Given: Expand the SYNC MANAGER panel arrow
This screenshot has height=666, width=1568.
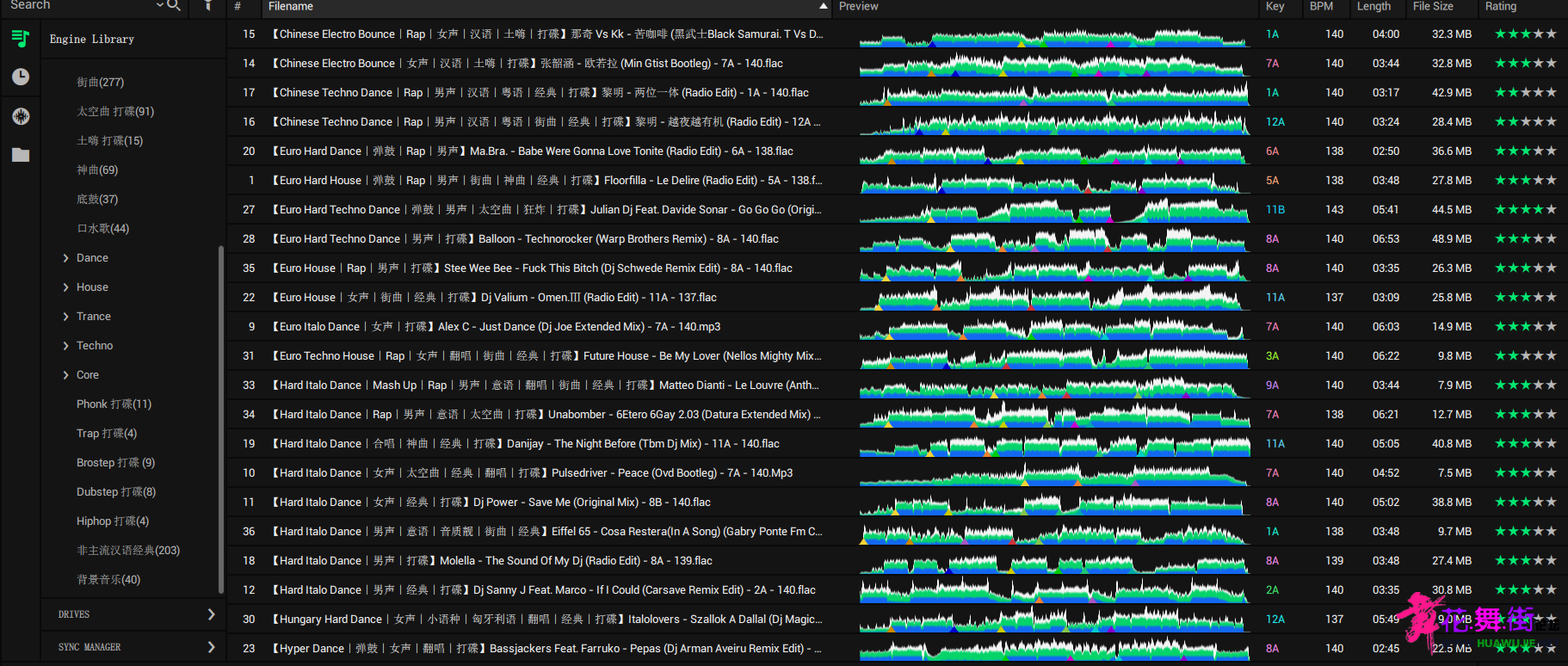Looking at the screenshot, I should click(211, 647).
